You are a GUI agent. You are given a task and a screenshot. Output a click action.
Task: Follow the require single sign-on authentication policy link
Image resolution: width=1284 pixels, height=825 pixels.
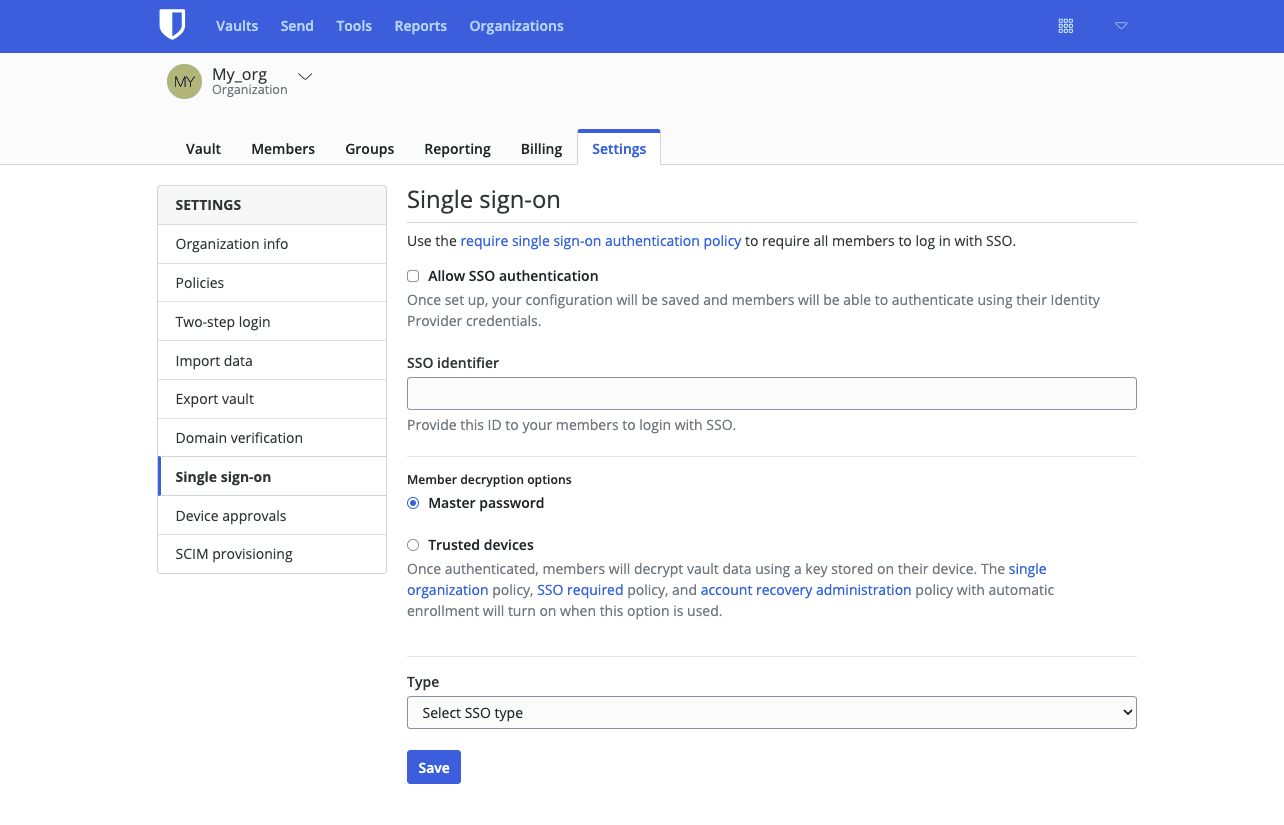(x=601, y=241)
